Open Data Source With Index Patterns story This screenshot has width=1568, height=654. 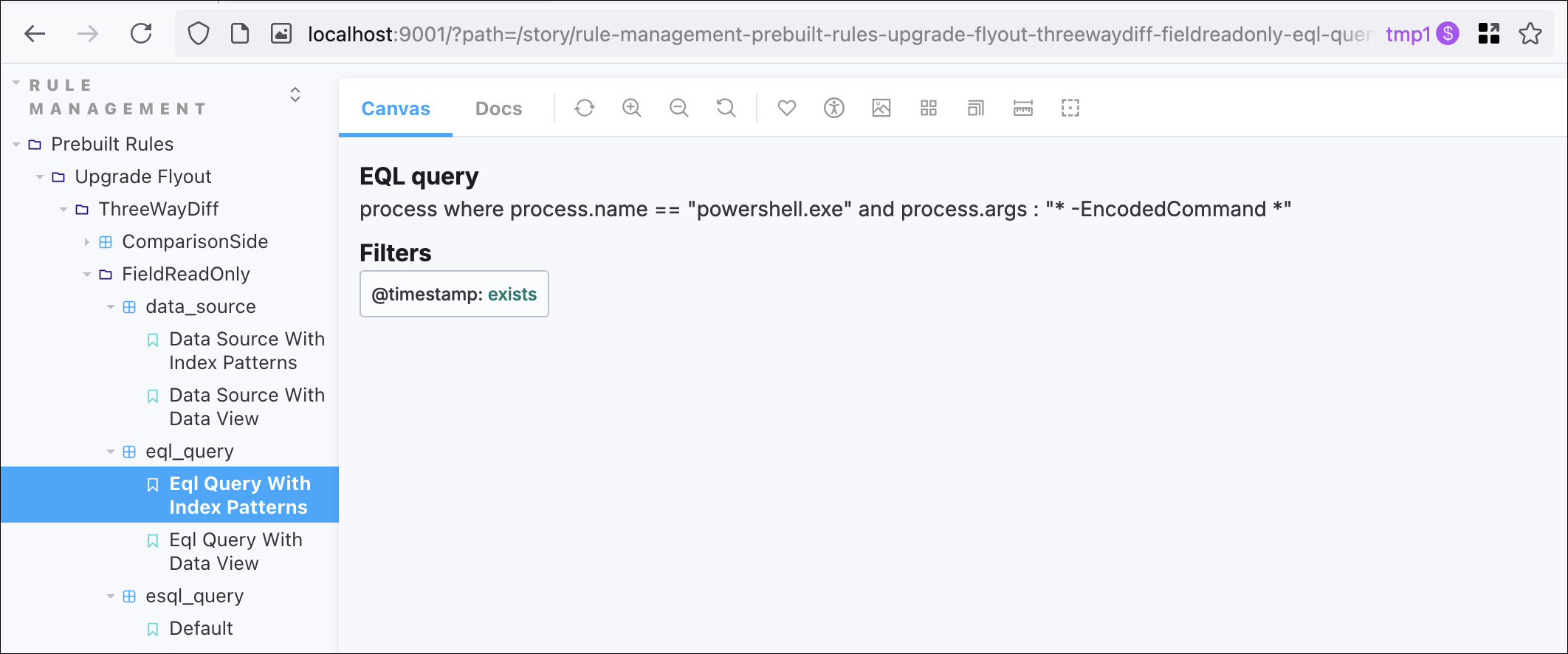tap(247, 351)
